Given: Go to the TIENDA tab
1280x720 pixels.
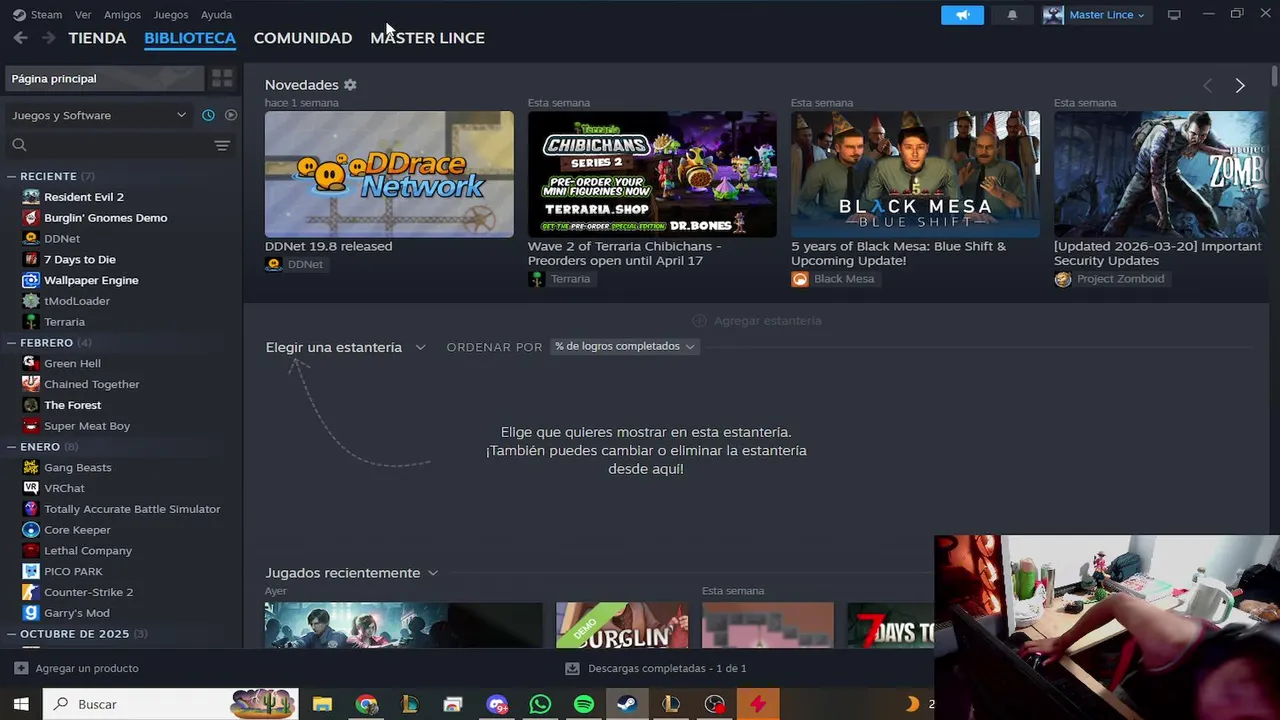Looking at the screenshot, I should pyautogui.click(x=97, y=38).
